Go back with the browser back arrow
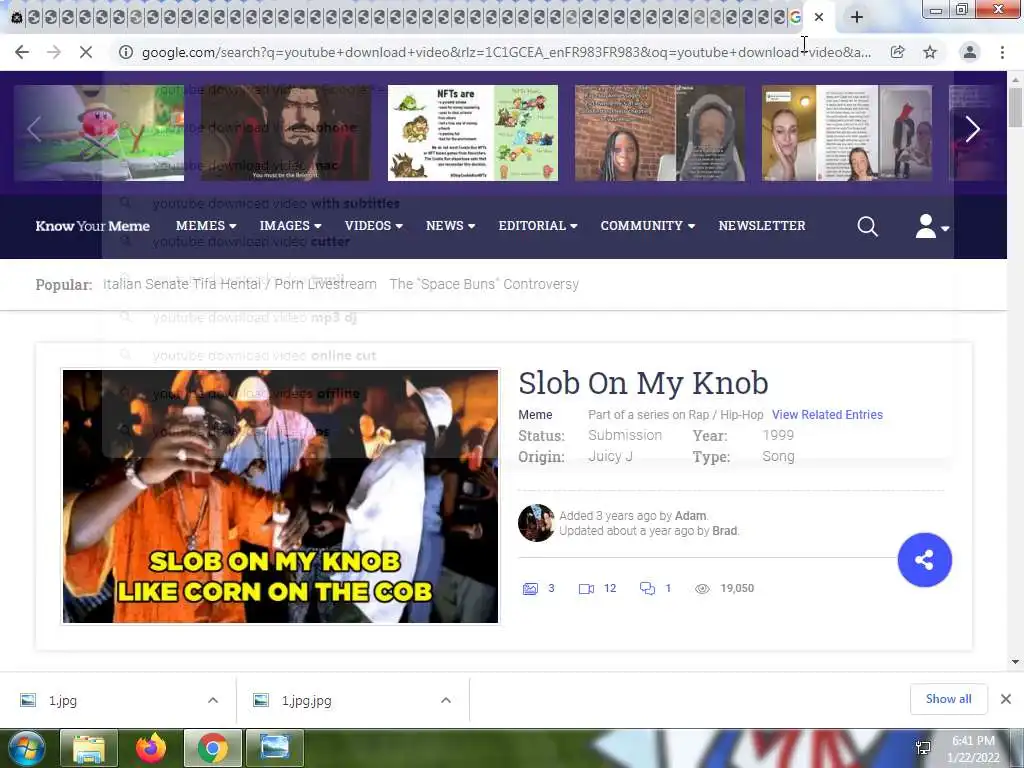This screenshot has height=768, width=1024. point(22,52)
